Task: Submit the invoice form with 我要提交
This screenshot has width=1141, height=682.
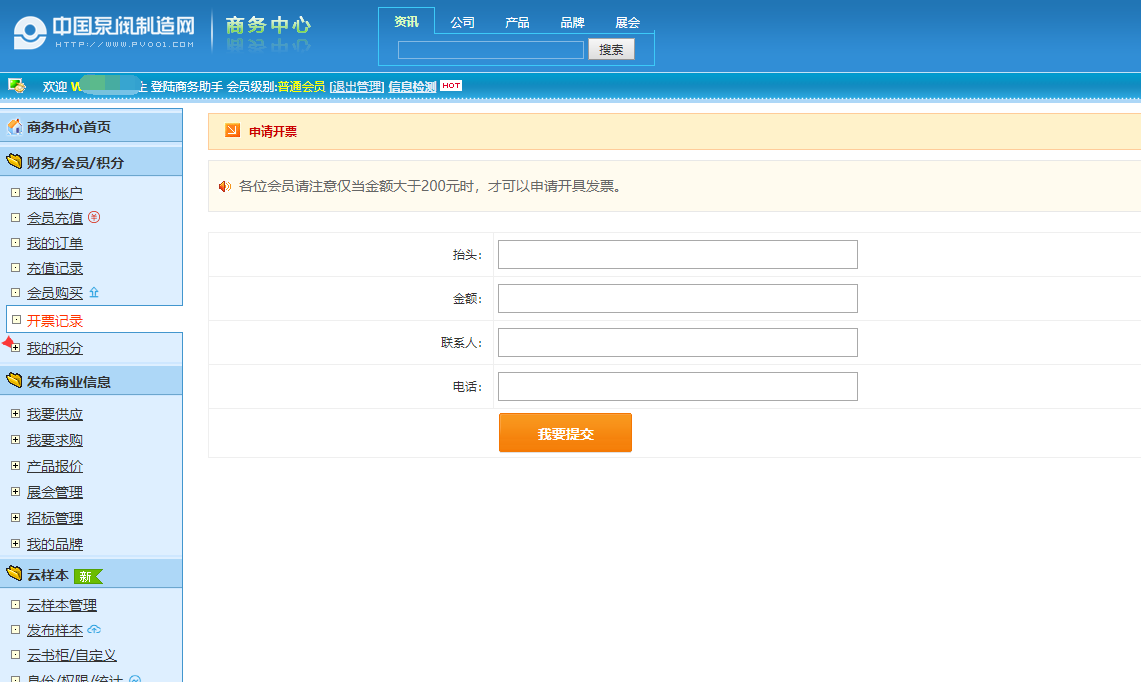Action: point(565,433)
